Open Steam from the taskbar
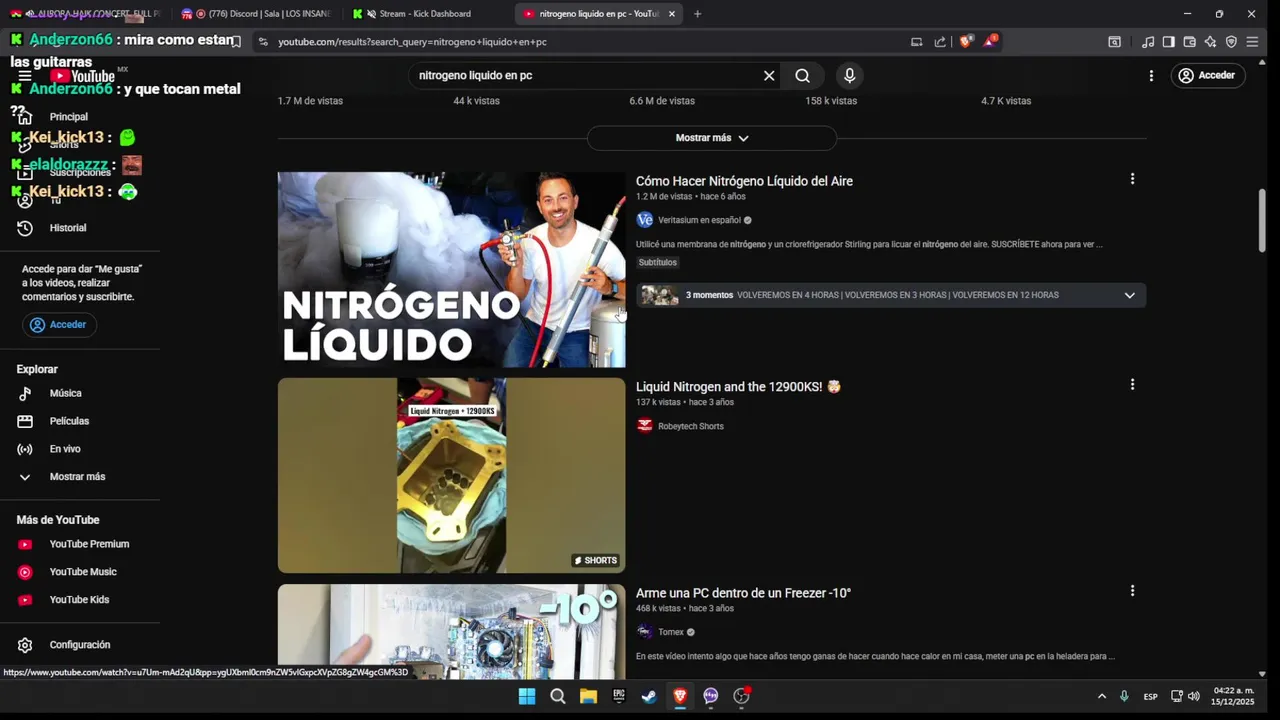Viewport: 1280px width, 720px height. click(x=649, y=696)
